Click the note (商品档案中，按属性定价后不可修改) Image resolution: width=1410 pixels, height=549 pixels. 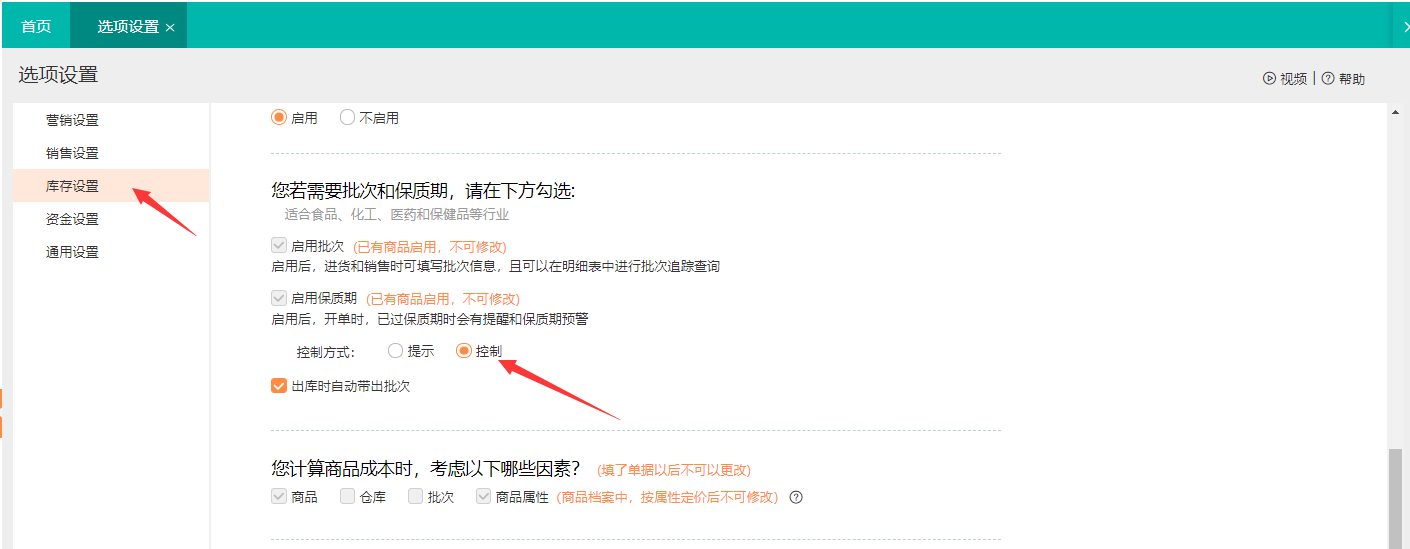(667, 497)
